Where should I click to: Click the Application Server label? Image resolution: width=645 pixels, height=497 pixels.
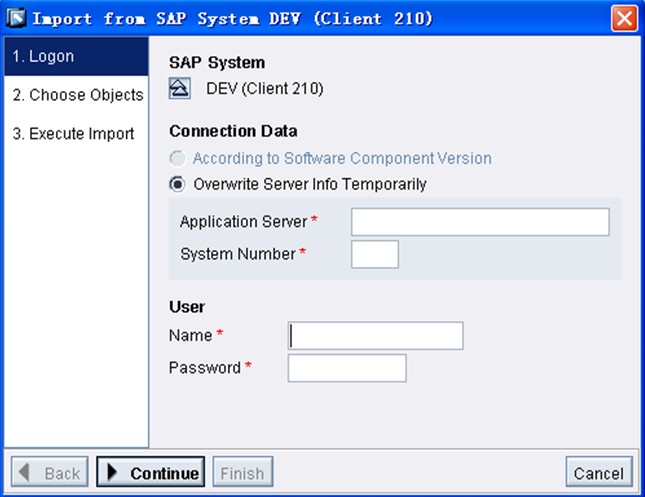pos(244,222)
